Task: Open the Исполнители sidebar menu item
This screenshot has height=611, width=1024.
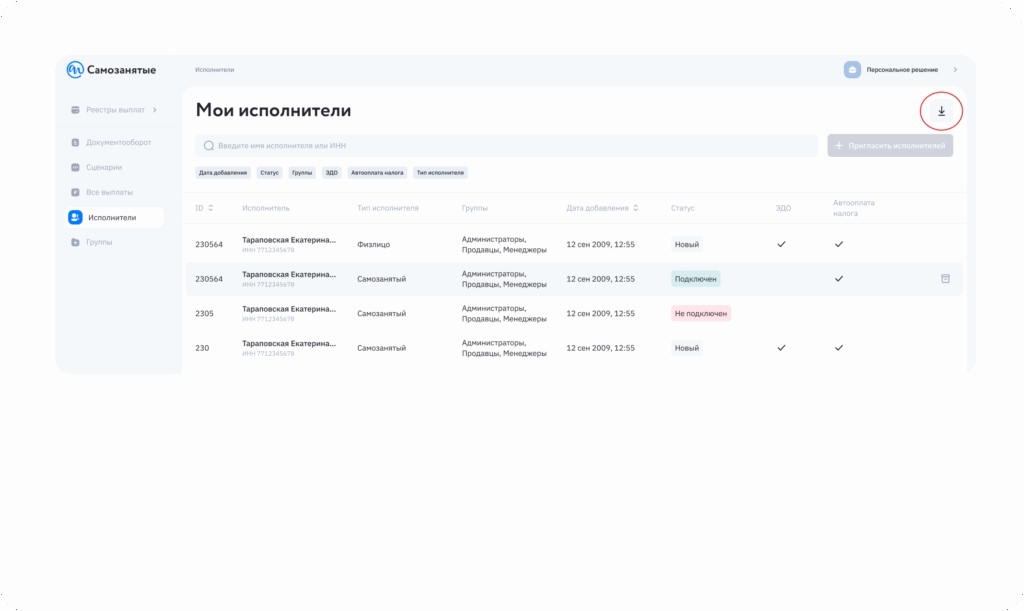Action: click(110, 217)
